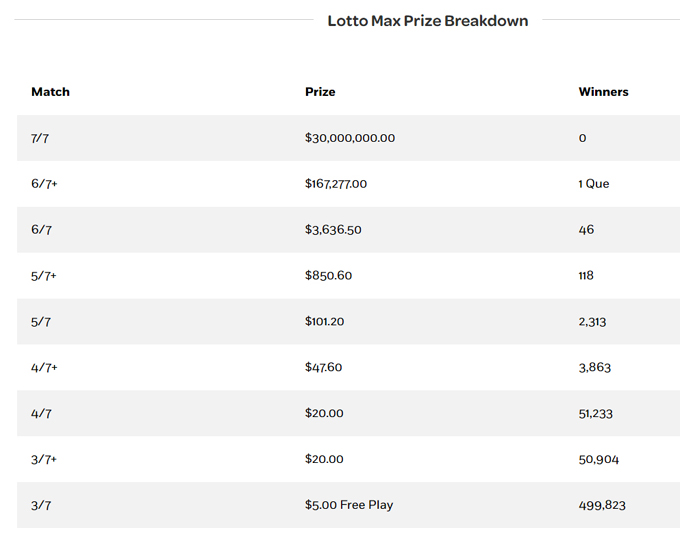Click the $30,000,000.00 jackpot prize
This screenshot has height=541, width=680.
[350, 138]
